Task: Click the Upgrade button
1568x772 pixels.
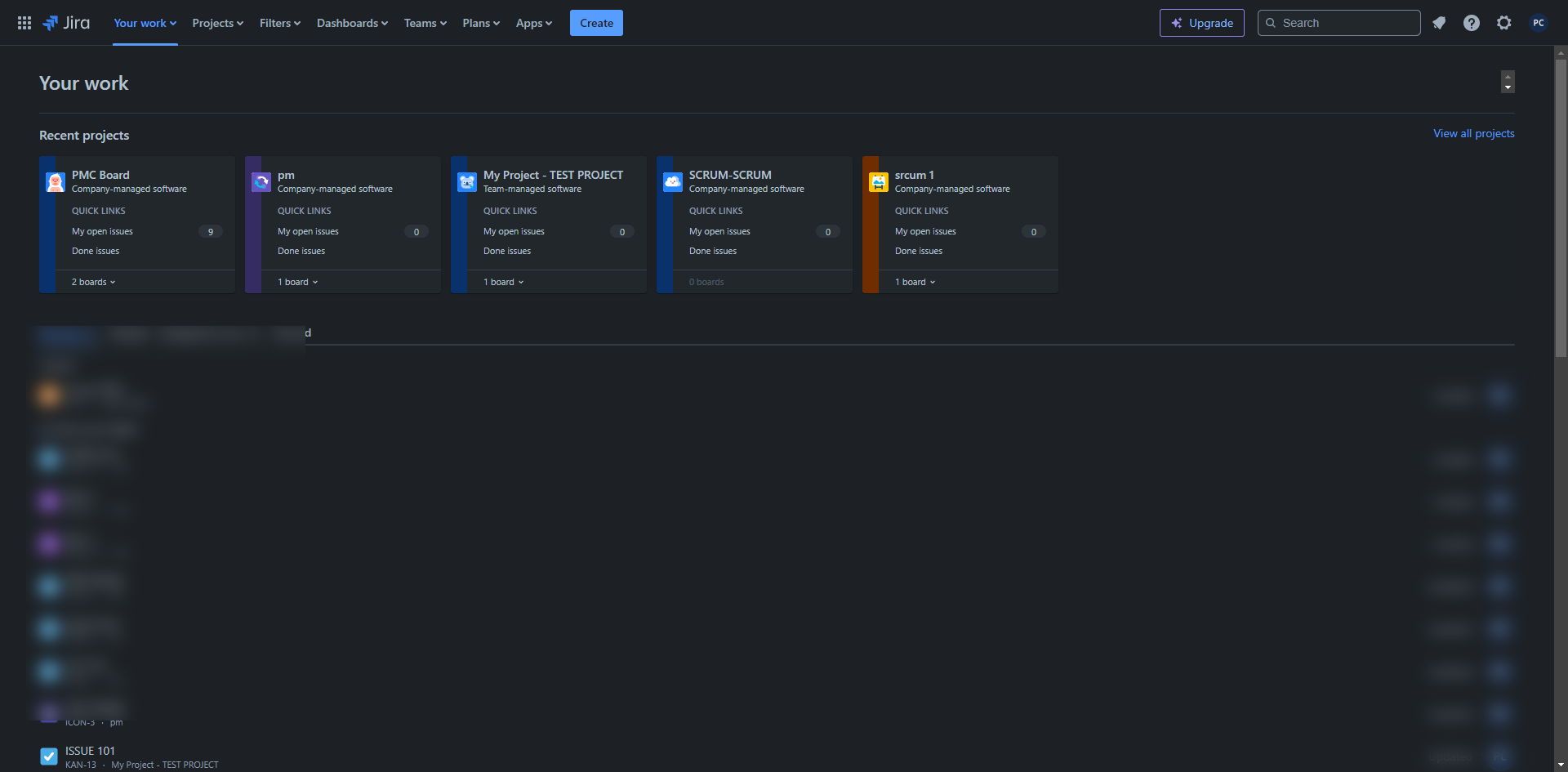Action: pyautogui.click(x=1202, y=23)
